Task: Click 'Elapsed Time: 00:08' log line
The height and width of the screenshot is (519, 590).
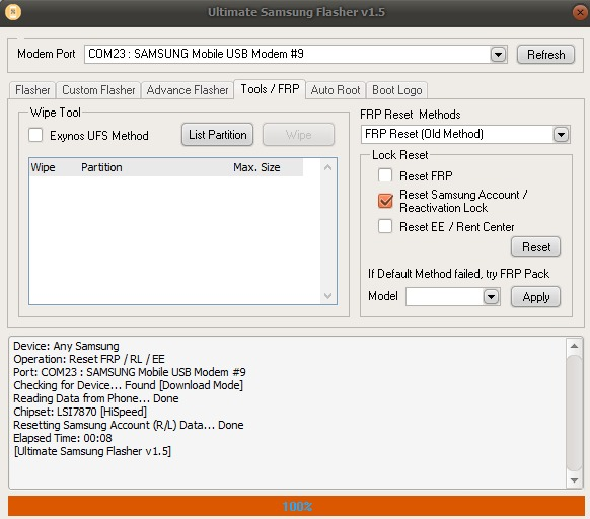Action: [x=62, y=438]
